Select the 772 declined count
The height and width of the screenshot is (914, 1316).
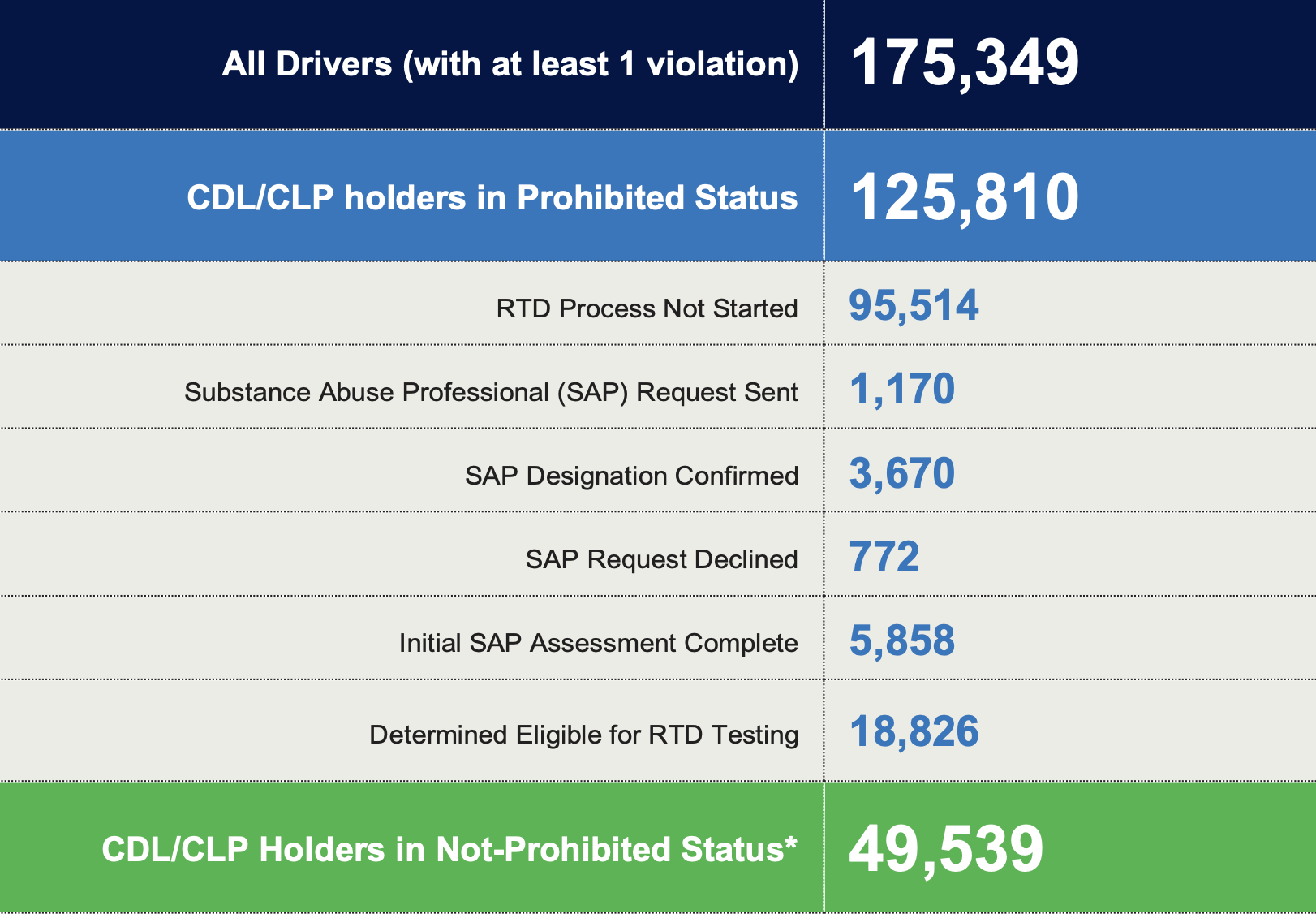click(x=884, y=558)
